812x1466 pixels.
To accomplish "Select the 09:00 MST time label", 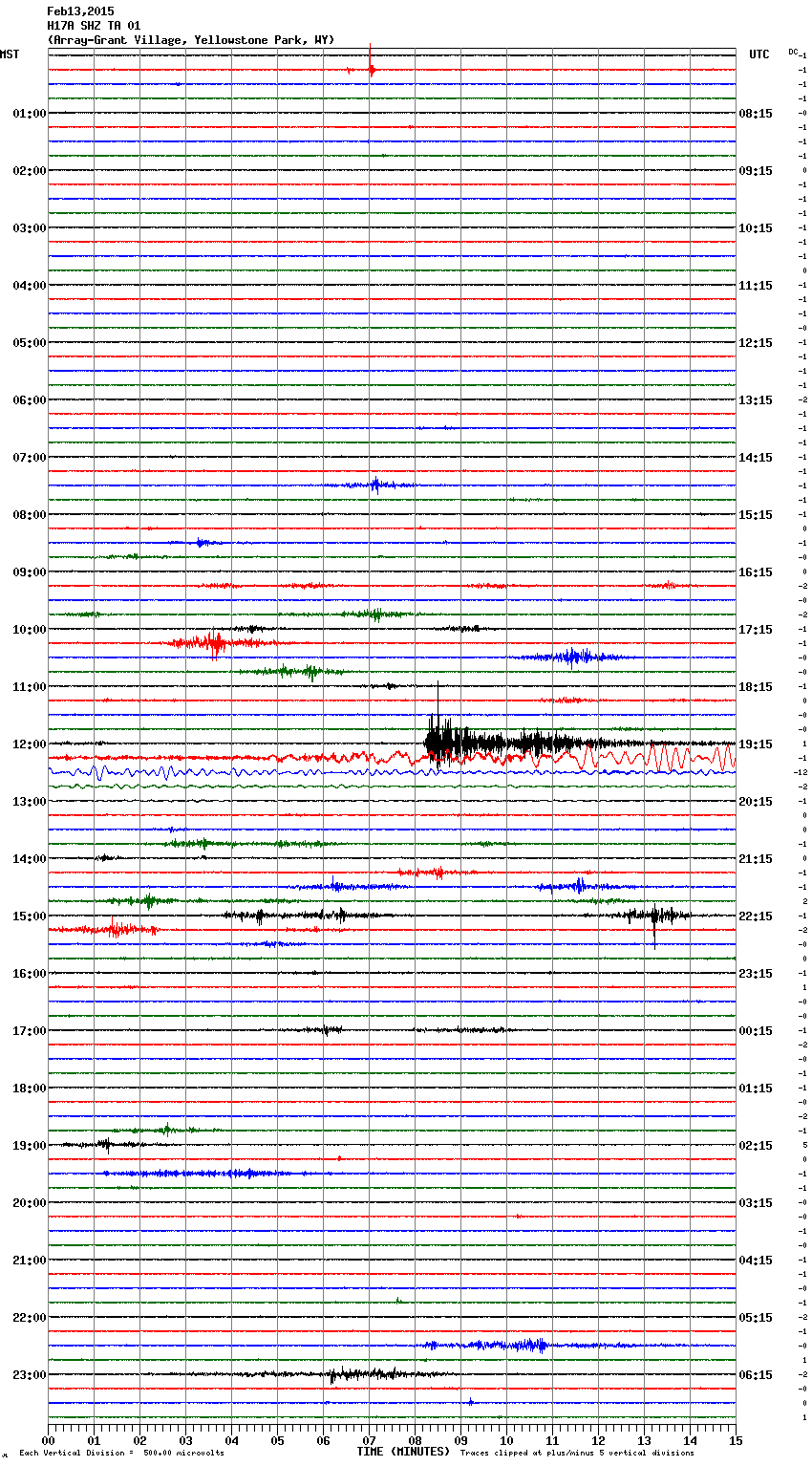I will [30, 572].
